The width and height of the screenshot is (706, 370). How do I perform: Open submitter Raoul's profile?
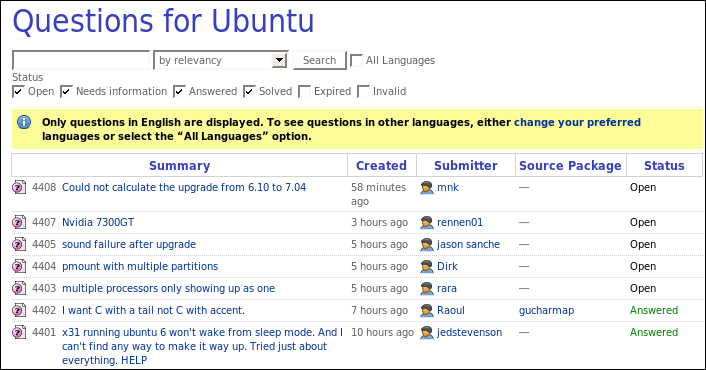(x=451, y=311)
